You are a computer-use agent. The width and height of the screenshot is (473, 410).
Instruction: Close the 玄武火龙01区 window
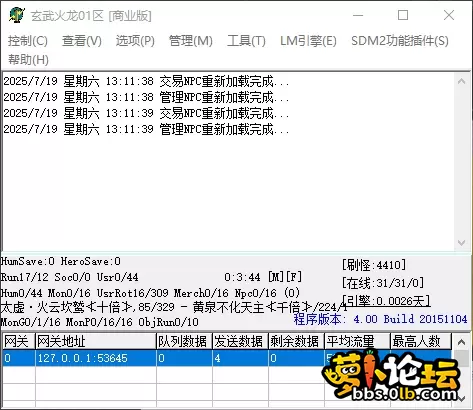click(x=449, y=15)
